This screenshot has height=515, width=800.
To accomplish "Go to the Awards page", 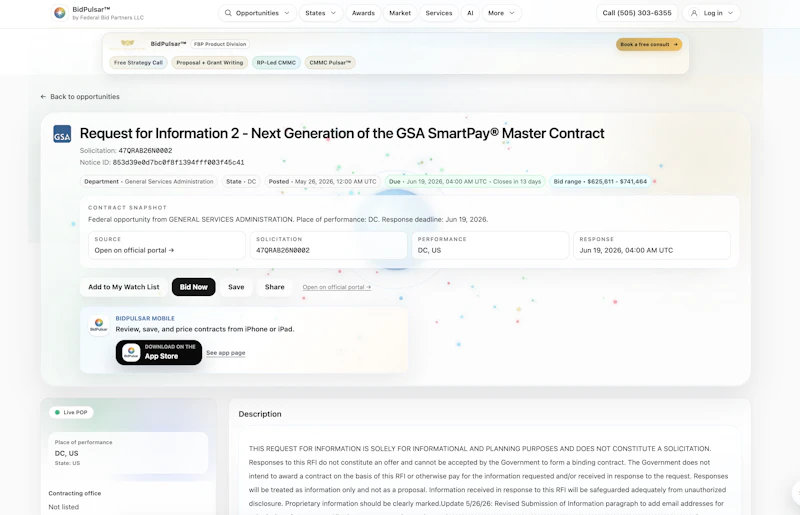I will tap(363, 13).
